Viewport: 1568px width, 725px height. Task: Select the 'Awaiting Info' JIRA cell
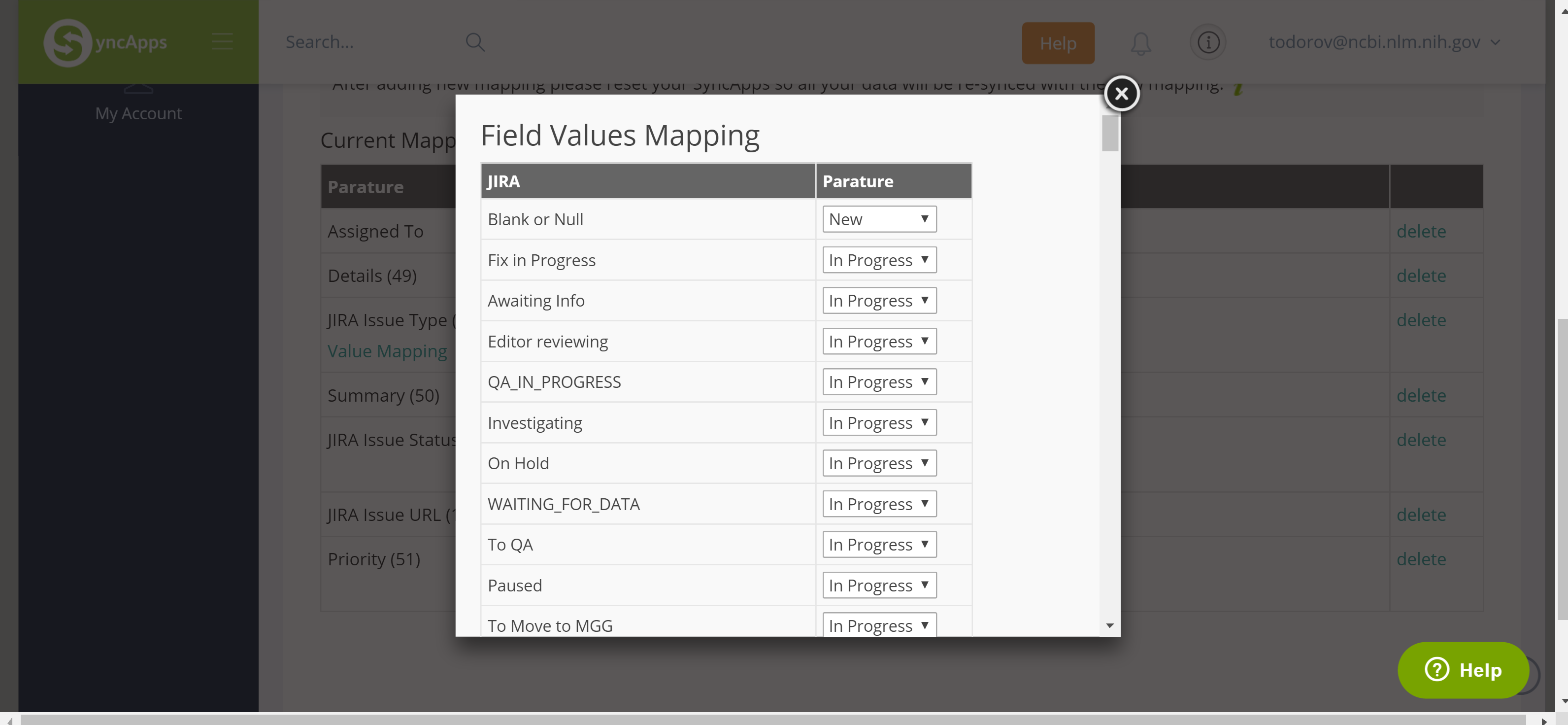click(x=648, y=300)
